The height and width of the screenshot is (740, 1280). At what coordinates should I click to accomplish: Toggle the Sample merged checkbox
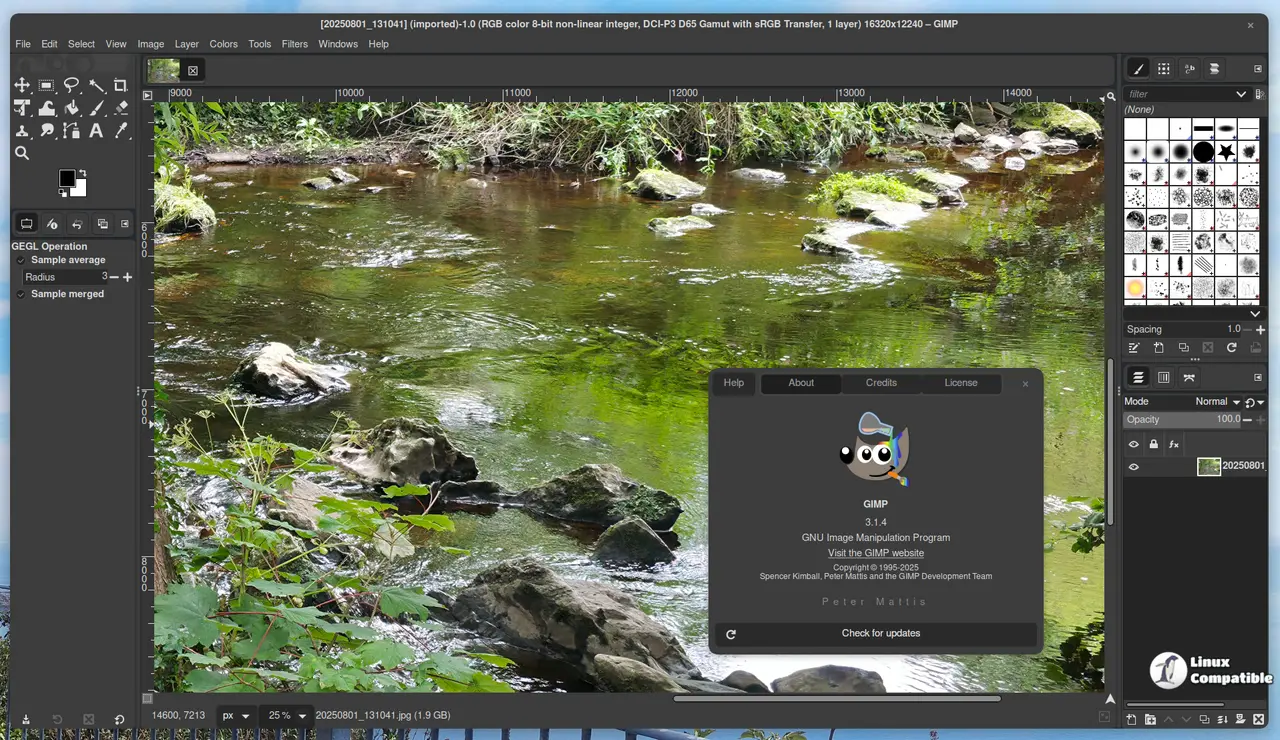pyautogui.click(x=21, y=294)
